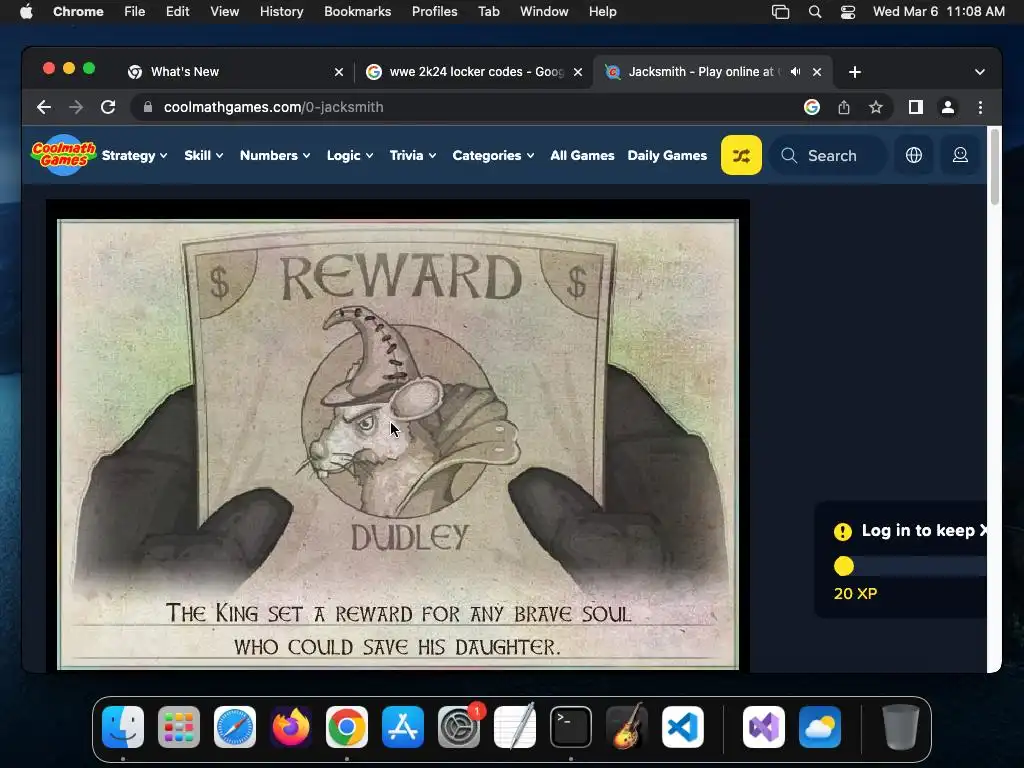Image resolution: width=1024 pixels, height=768 pixels.
Task: Click the Search input field
Action: [x=828, y=155]
